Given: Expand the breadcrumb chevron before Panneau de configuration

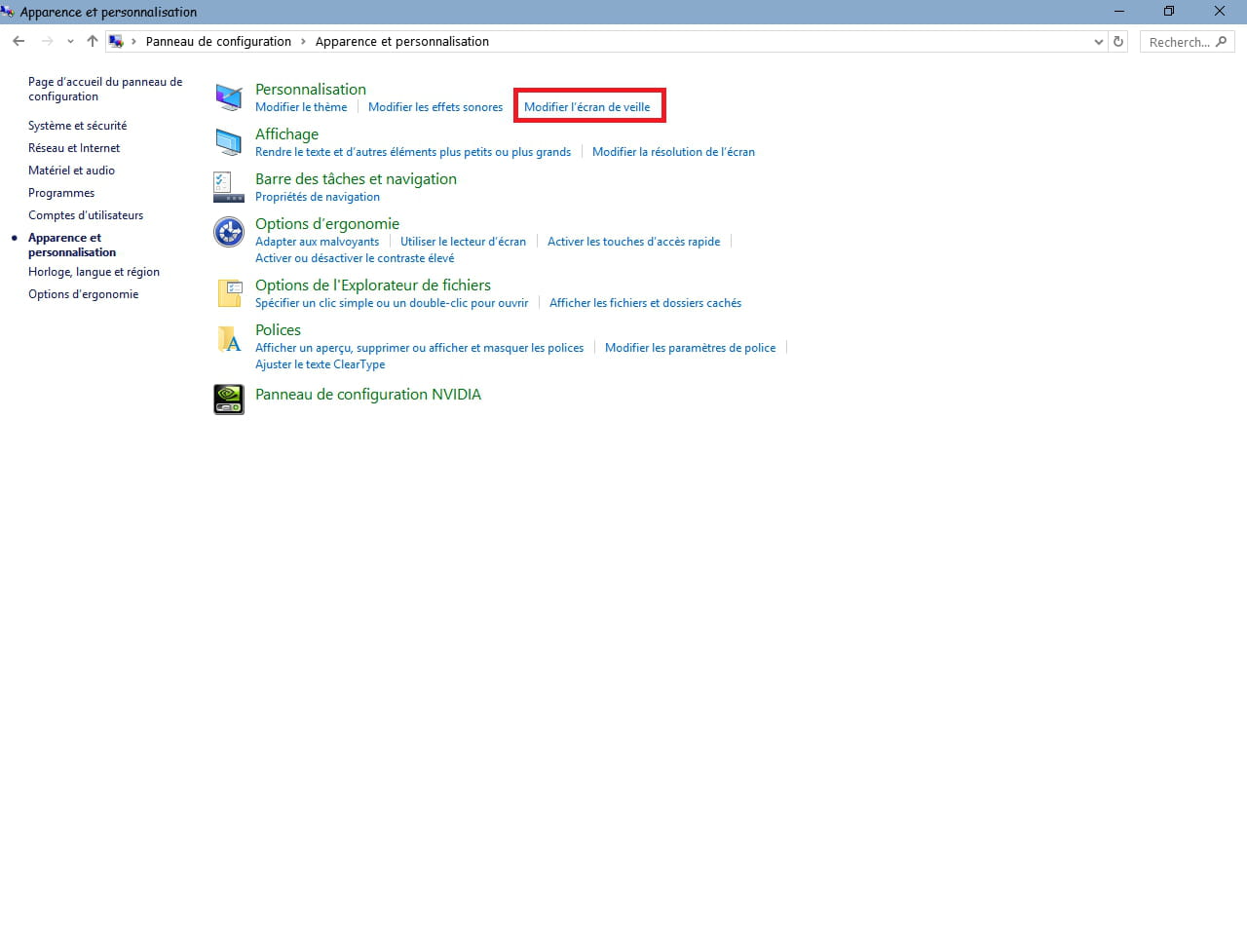Looking at the screenshot, I should tap(134, 41).
